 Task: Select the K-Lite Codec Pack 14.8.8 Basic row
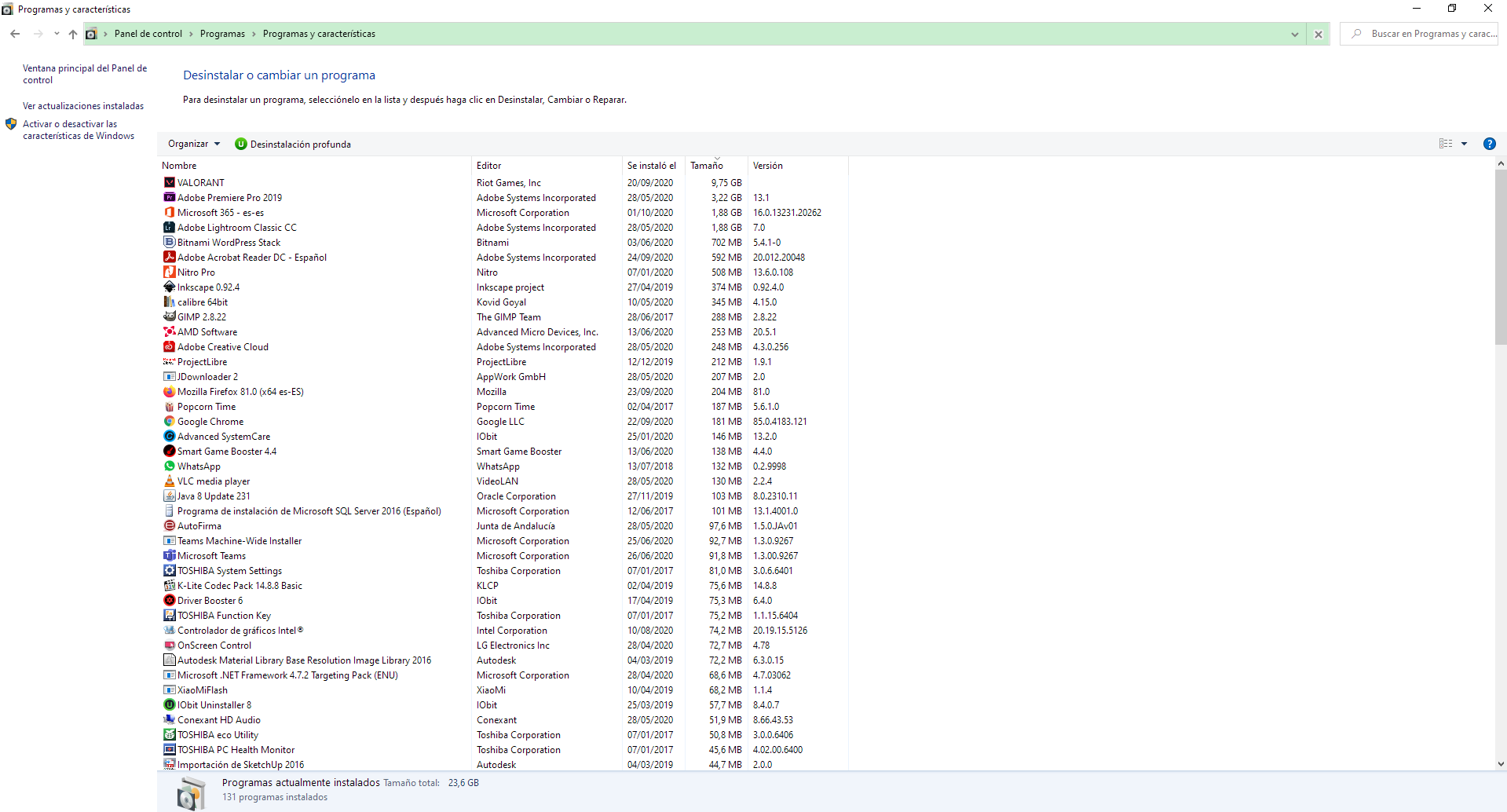(x=503, y=585)
